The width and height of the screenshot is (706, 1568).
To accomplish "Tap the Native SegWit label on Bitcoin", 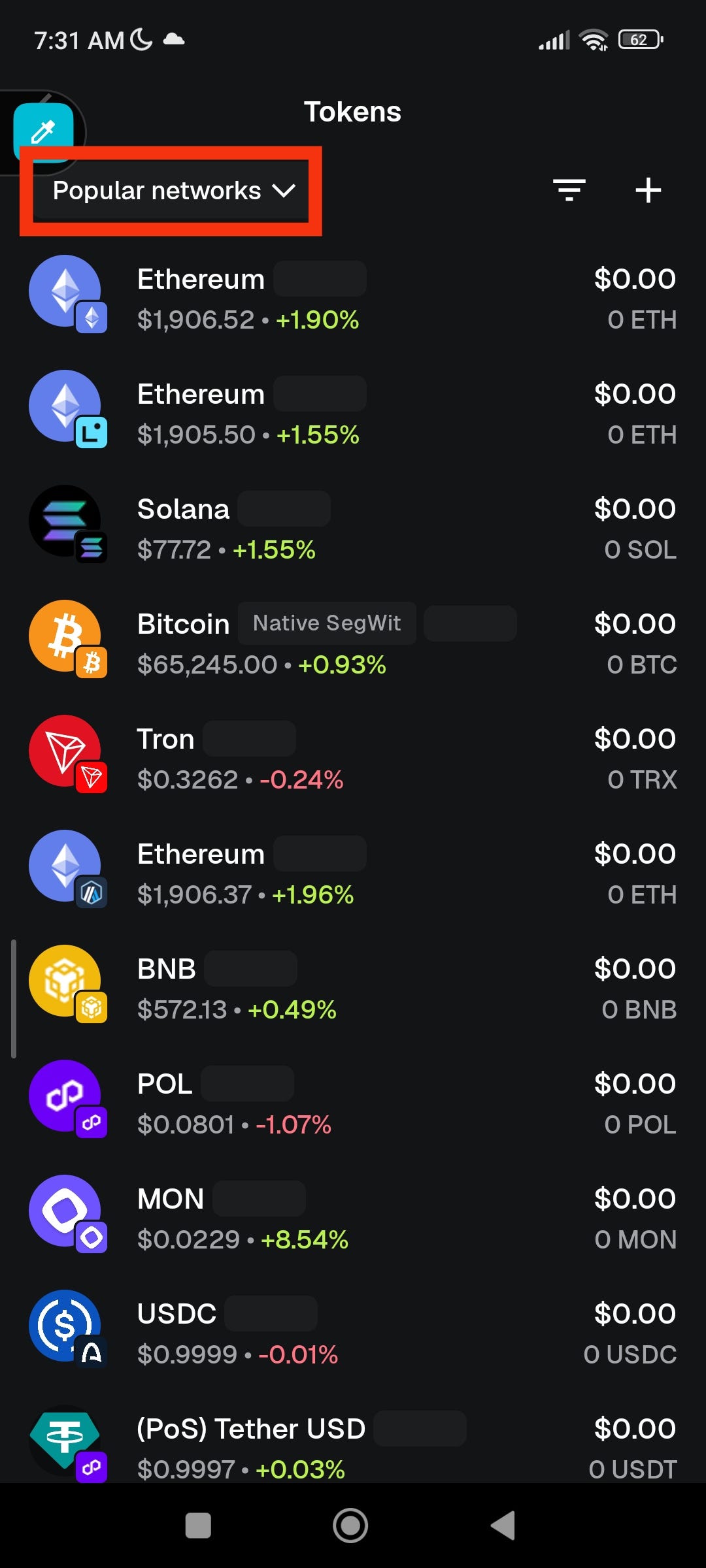I will [x=327, y=623].
